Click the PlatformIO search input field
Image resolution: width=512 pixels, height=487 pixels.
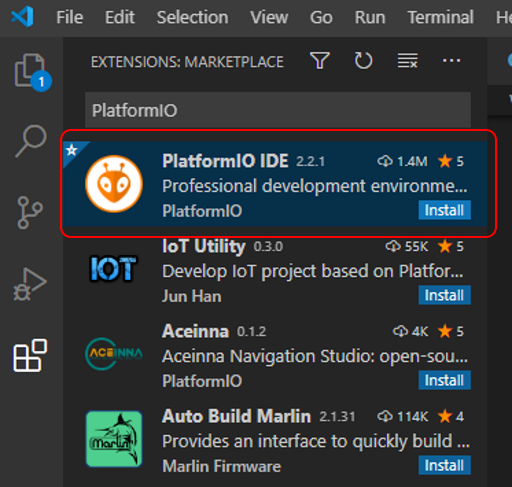[x=278, y=110]
